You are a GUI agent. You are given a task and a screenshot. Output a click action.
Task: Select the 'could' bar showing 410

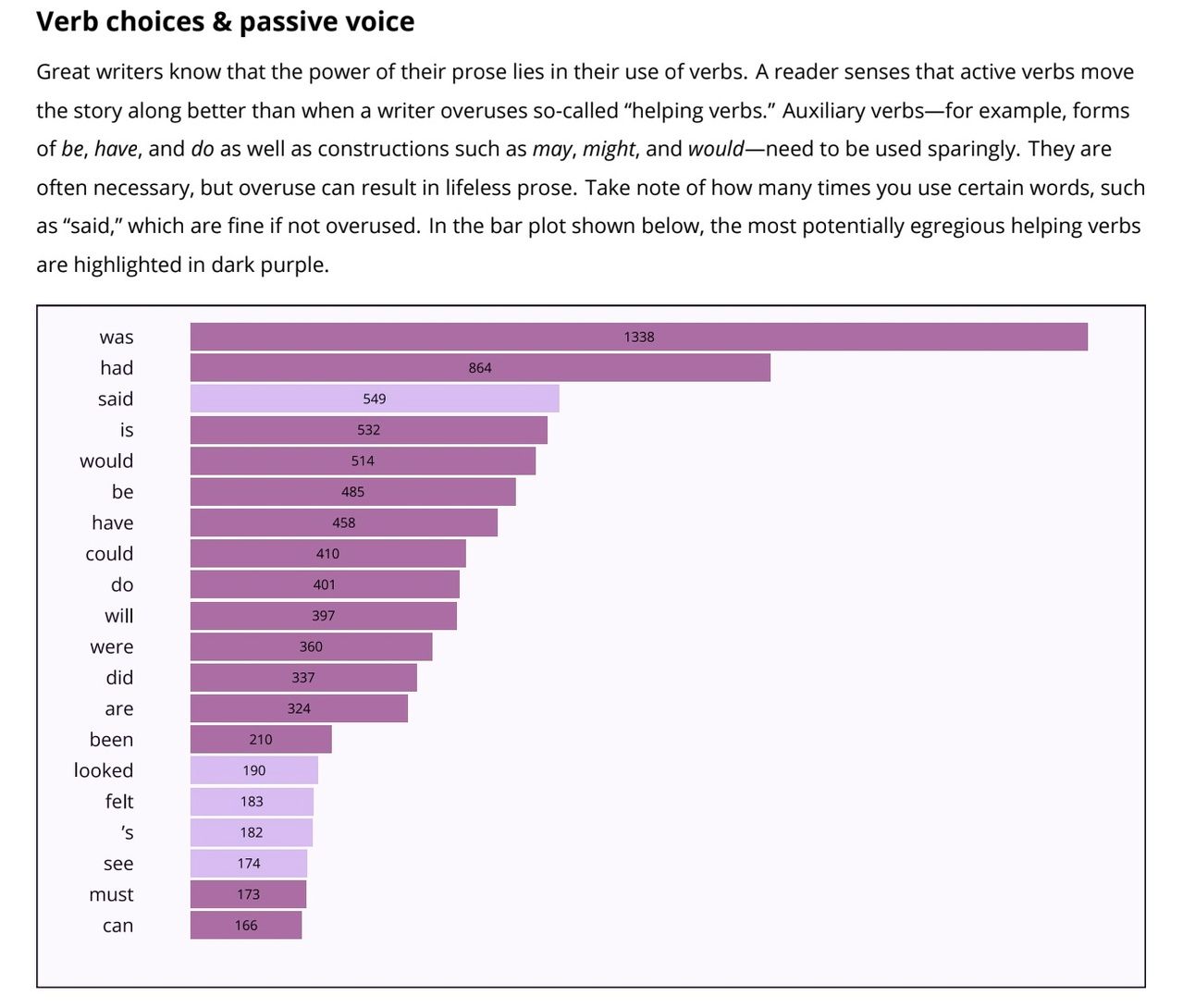point(328,554)
